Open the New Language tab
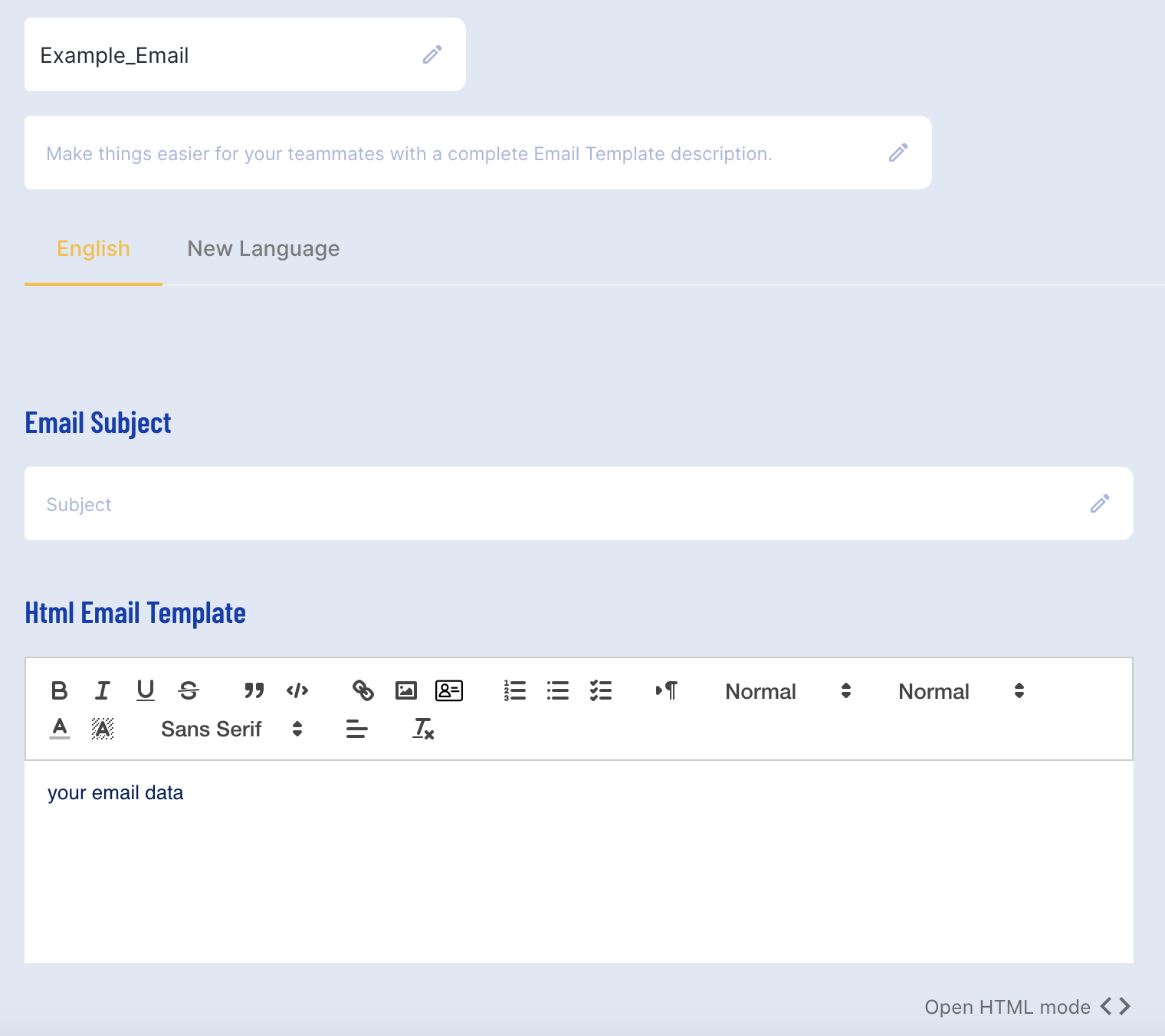 264,249
